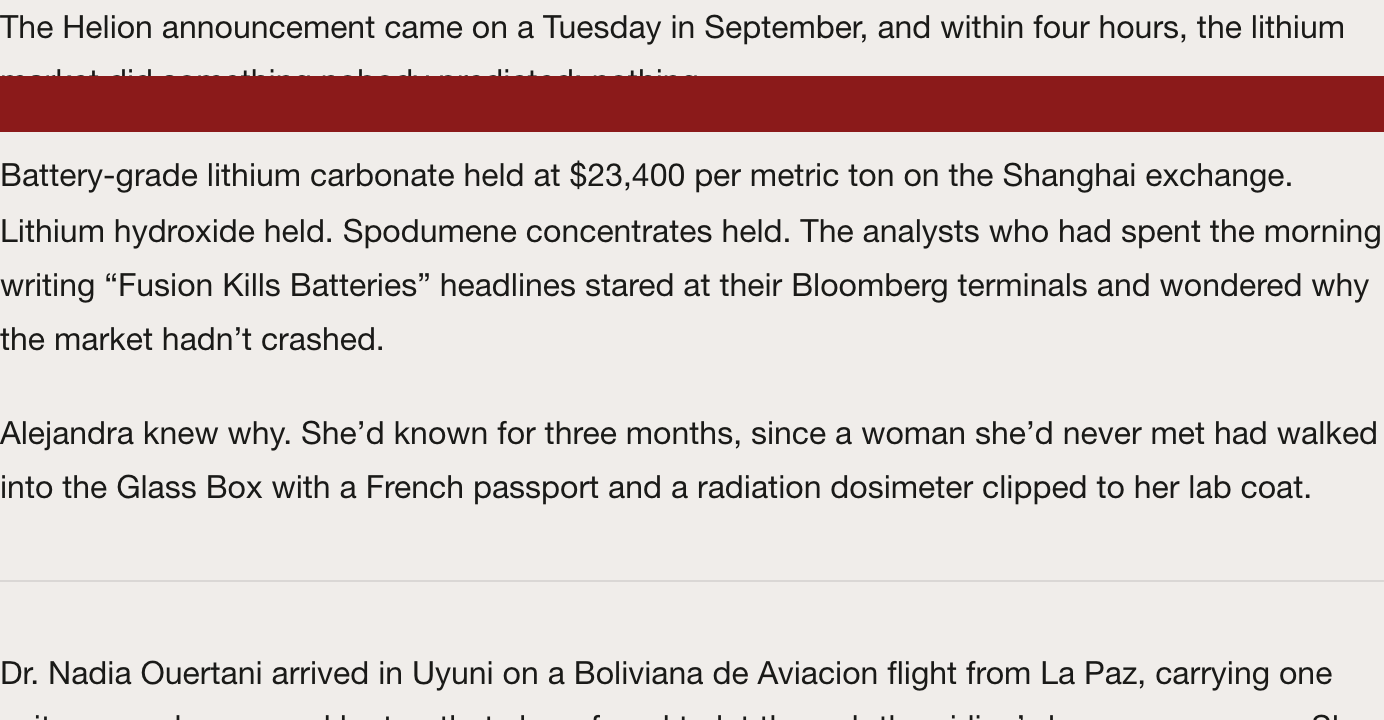The image size is (1384, 720).
Task: Click the word "Bloomberg" in the paragraph
Action: 869,286
